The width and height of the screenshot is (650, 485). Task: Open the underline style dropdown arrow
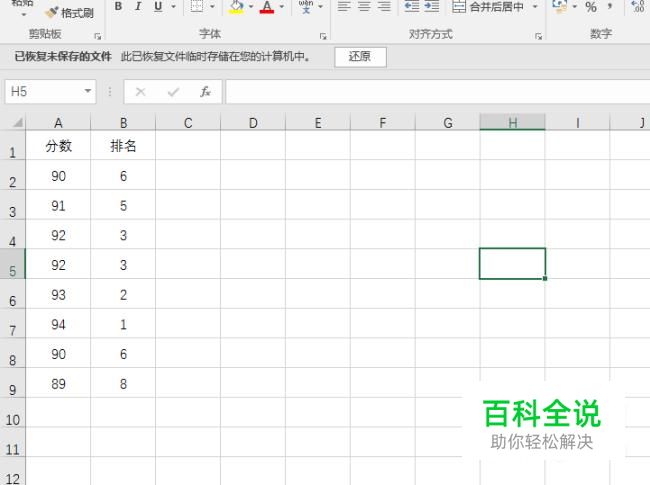coord(173,7)
